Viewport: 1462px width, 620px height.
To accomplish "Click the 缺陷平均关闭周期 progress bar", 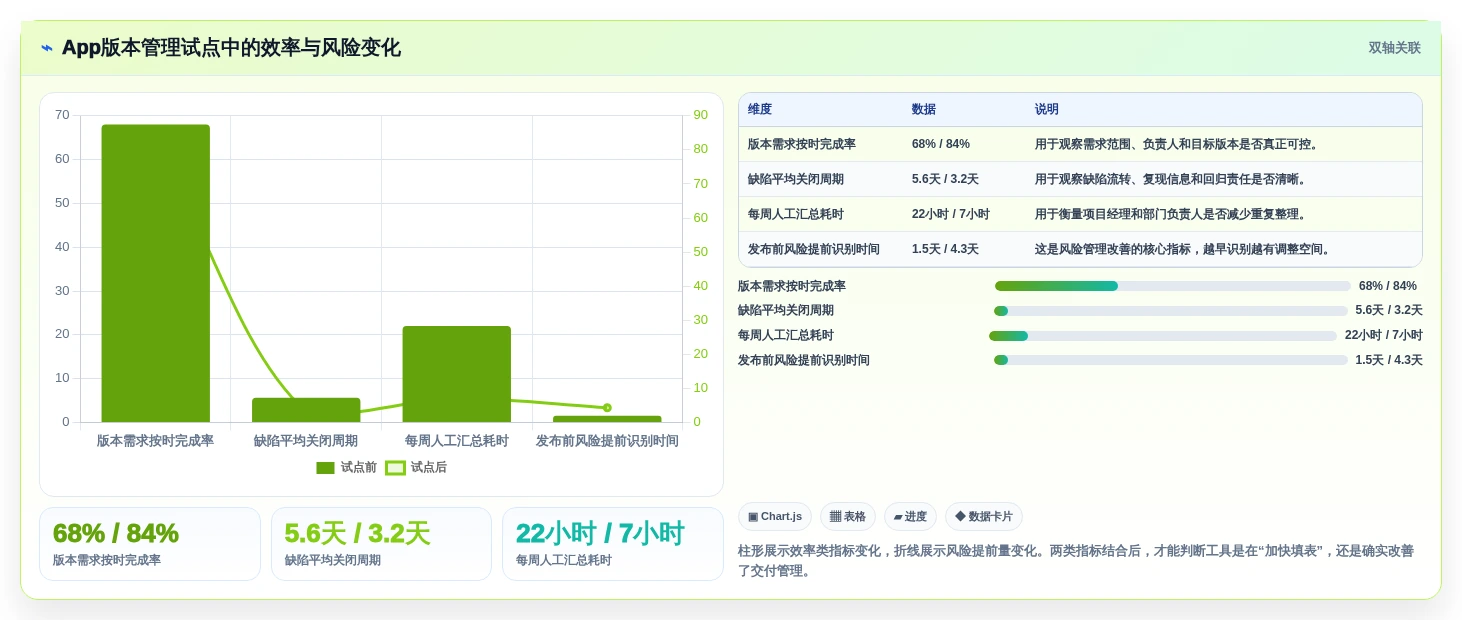I will (x=1171, y=311).
